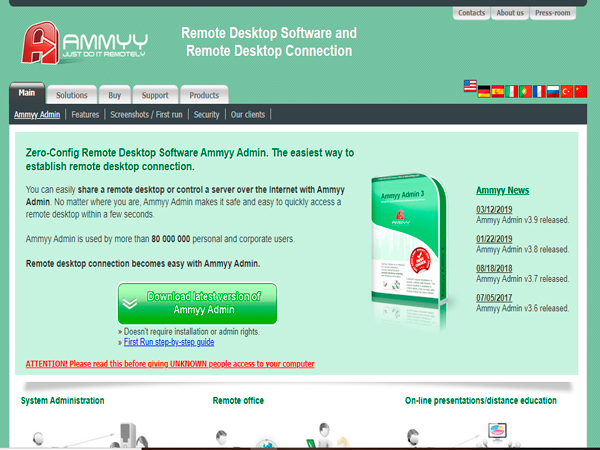Open the Main tab
The height and width of the screenshot is (450, 600).
coord(27,93)
